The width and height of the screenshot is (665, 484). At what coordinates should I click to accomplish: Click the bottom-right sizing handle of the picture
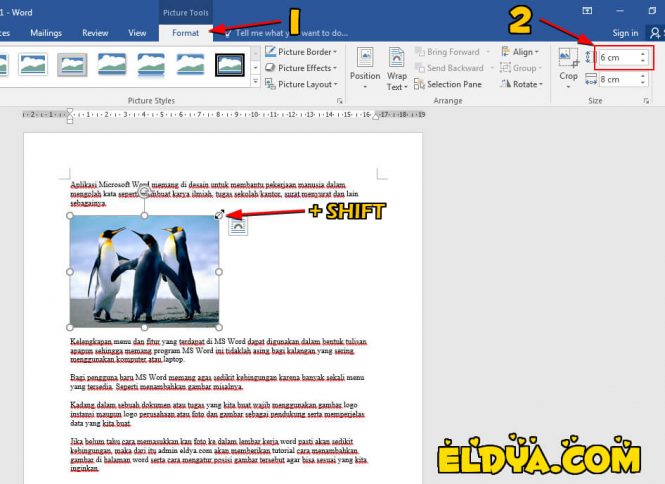tap(219, 327)
